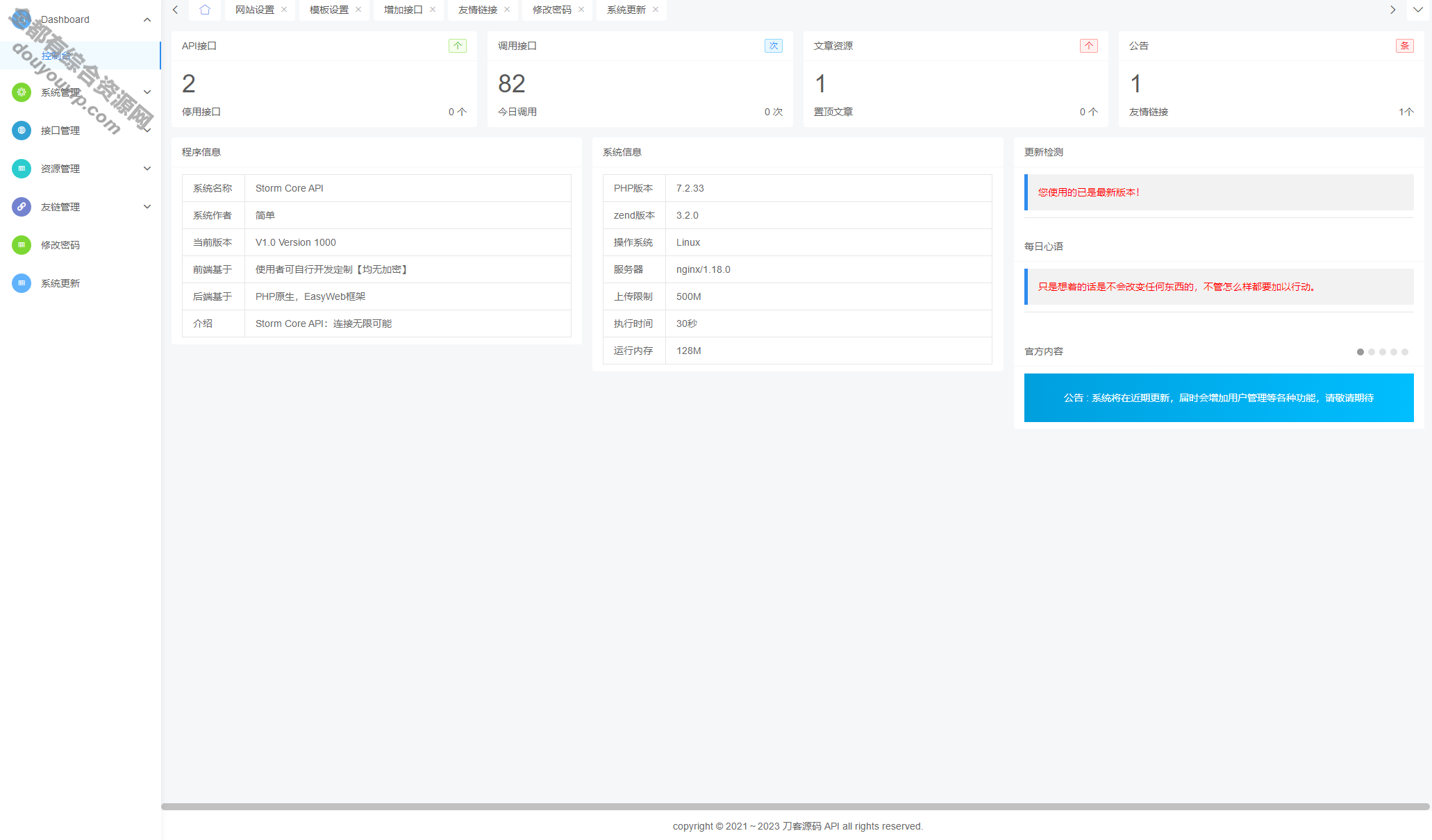This screenshot has width=1432, height=840.
Task: Click the PHP原生，EasyWeb框架 cell
Action: 408,296
